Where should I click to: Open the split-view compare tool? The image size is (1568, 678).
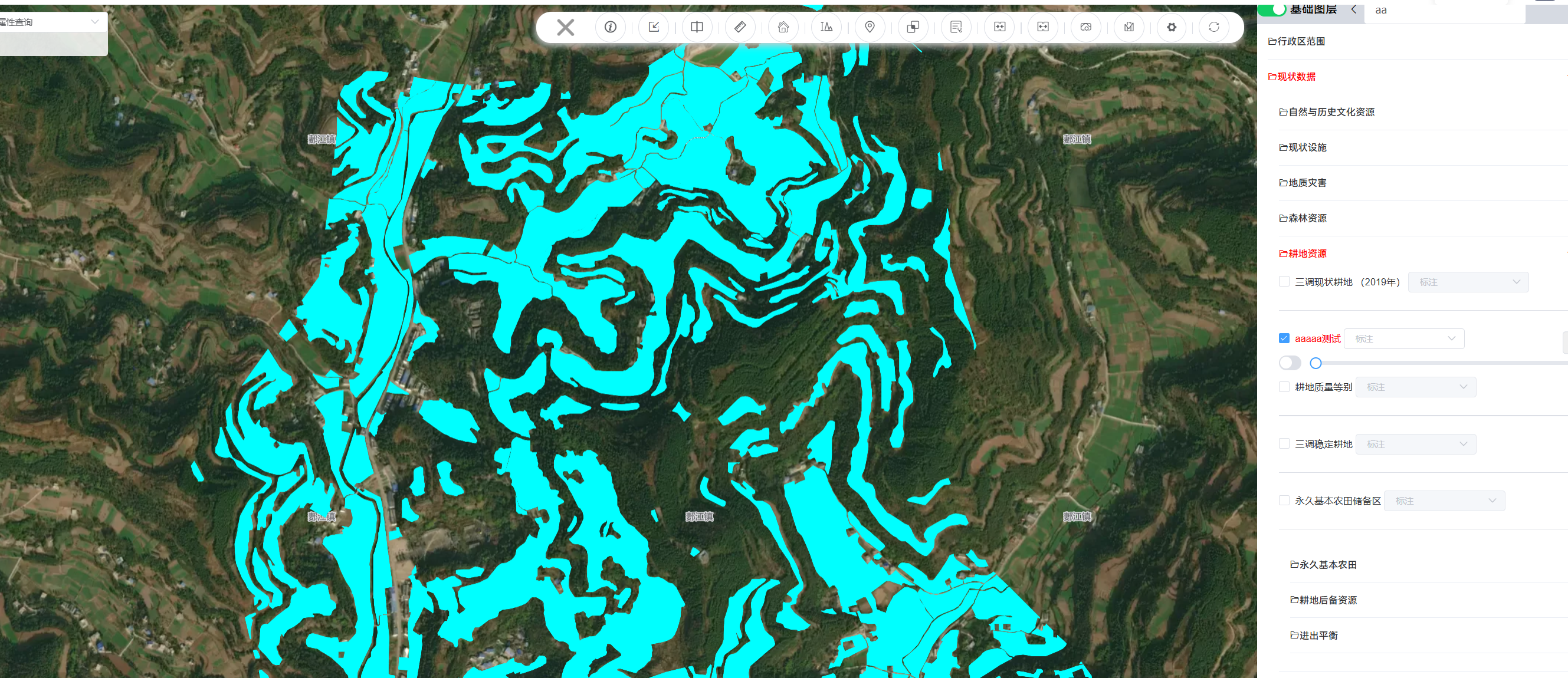click(697, 27)
